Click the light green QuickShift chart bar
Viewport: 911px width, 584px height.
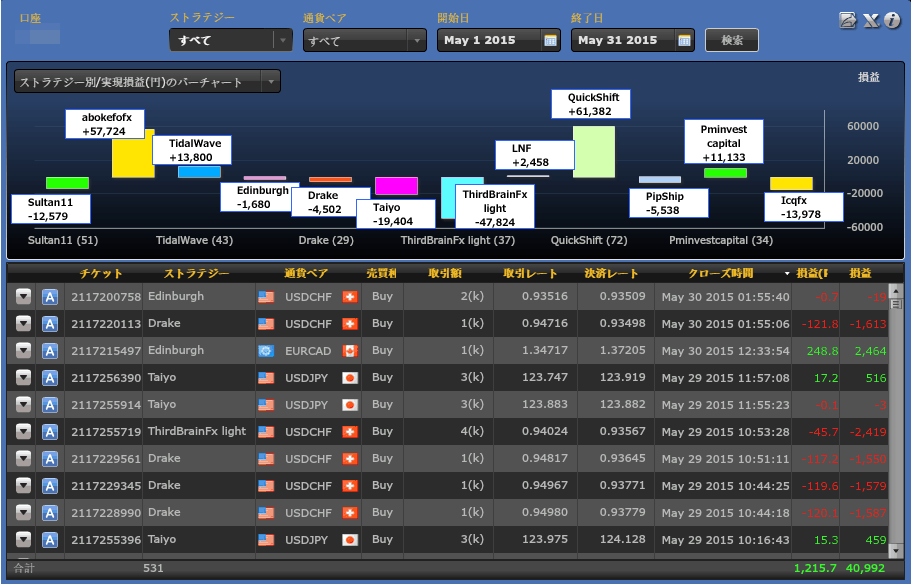(594, 152)
